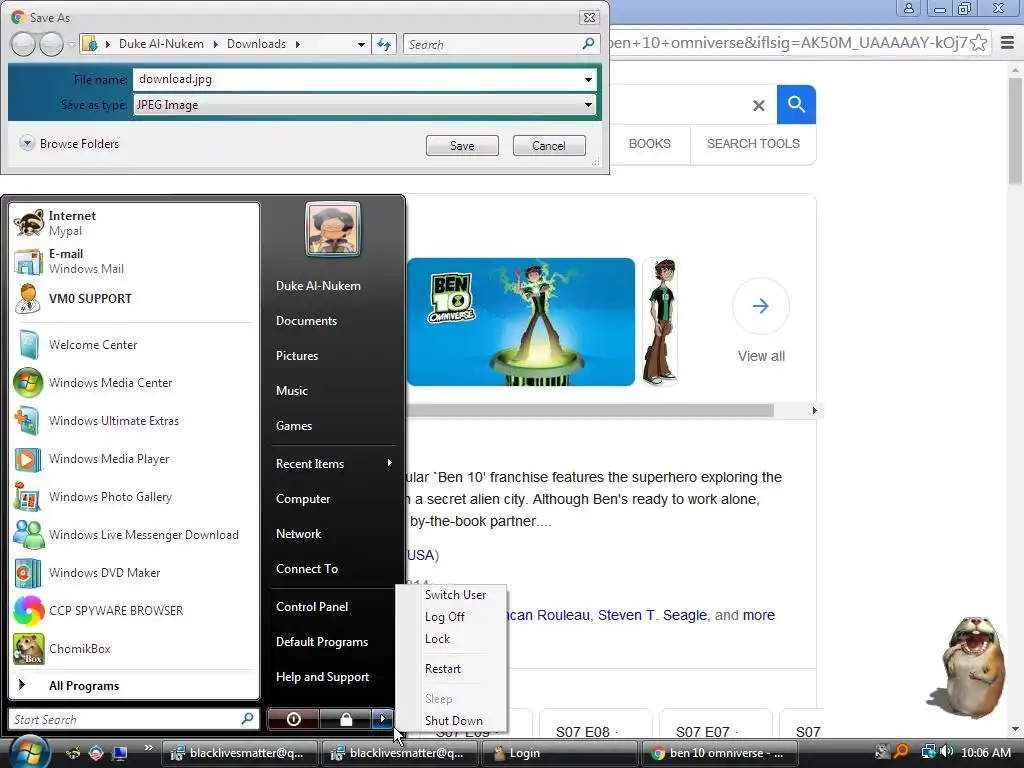1024x768 pixels.
Task: Close the shutdown options arrow menu
Action: click(383, 719)
